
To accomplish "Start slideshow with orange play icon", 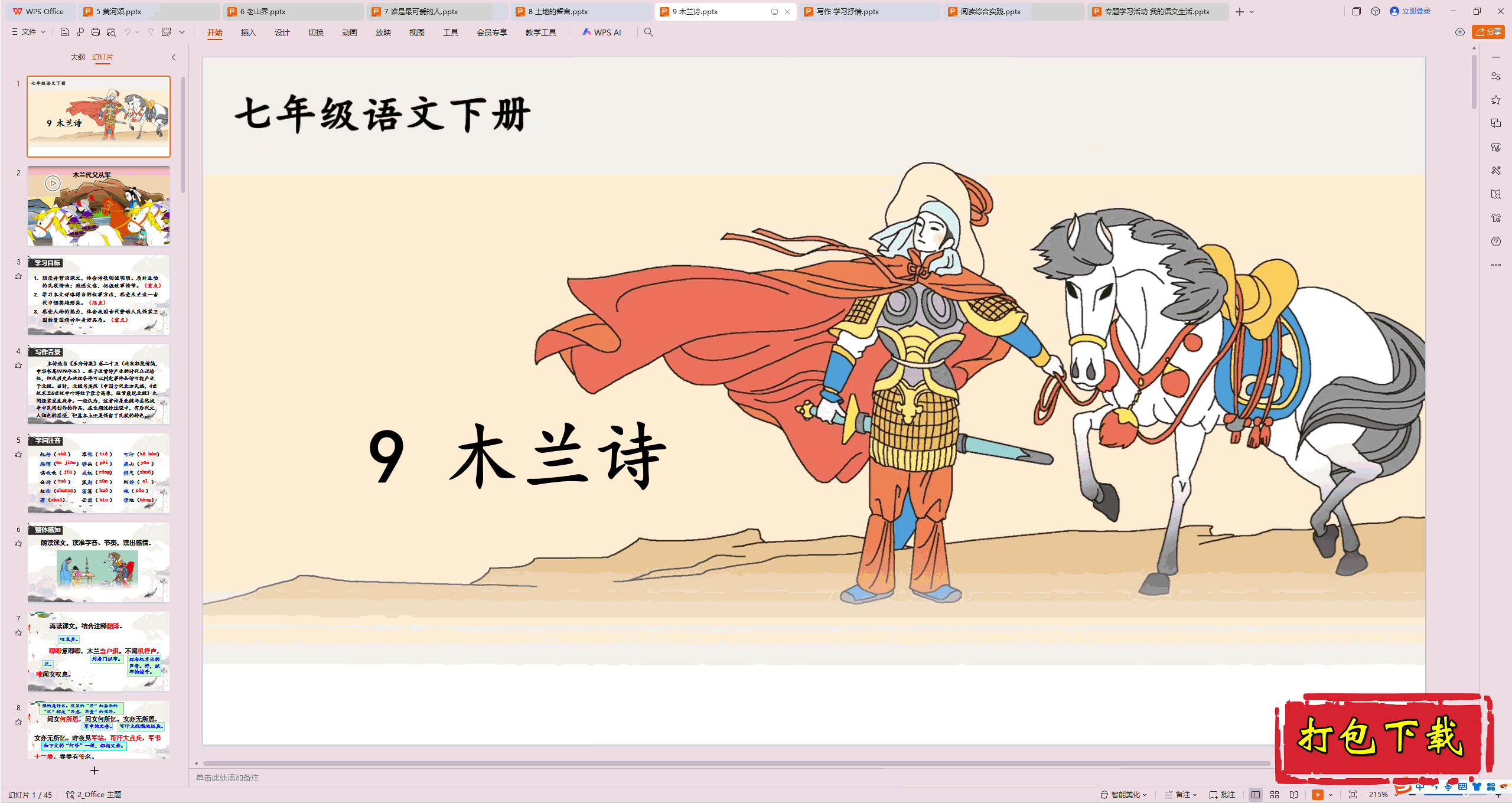I will pos(1318,795).
